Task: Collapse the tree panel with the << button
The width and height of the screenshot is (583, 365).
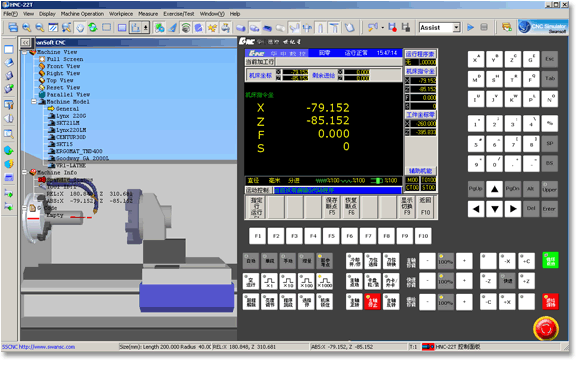Action: click(x=25, y=42)
